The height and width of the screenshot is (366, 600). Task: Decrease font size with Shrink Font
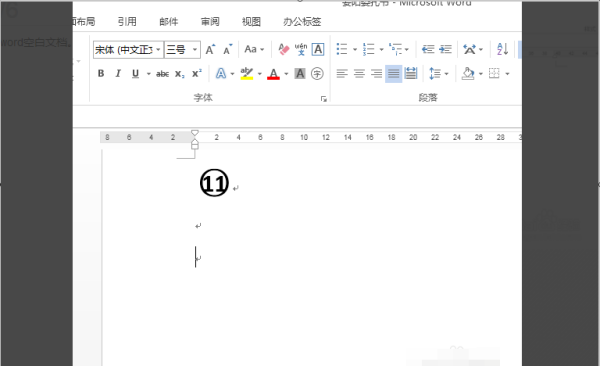point(228,50)
